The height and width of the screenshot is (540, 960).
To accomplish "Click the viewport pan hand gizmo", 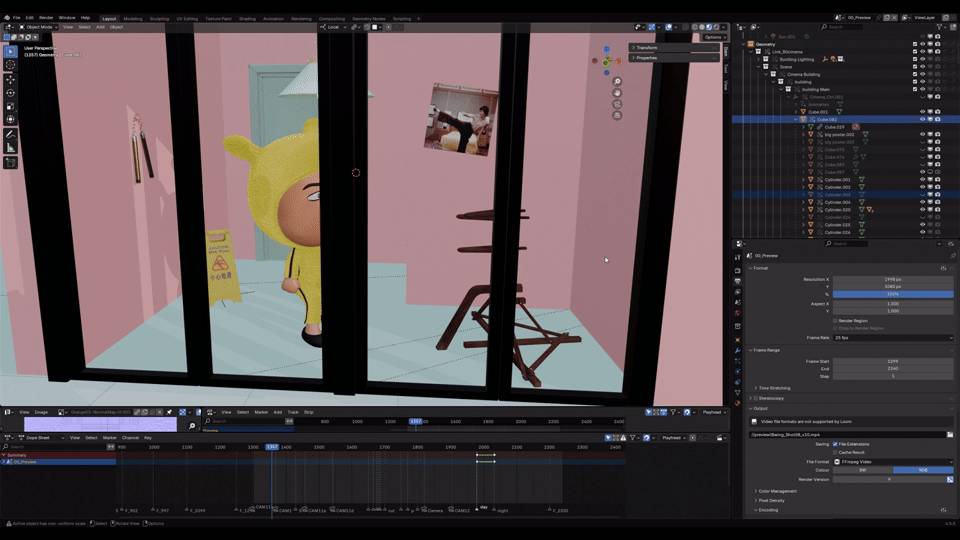I will pyautogui.click(x=617, y=93).
